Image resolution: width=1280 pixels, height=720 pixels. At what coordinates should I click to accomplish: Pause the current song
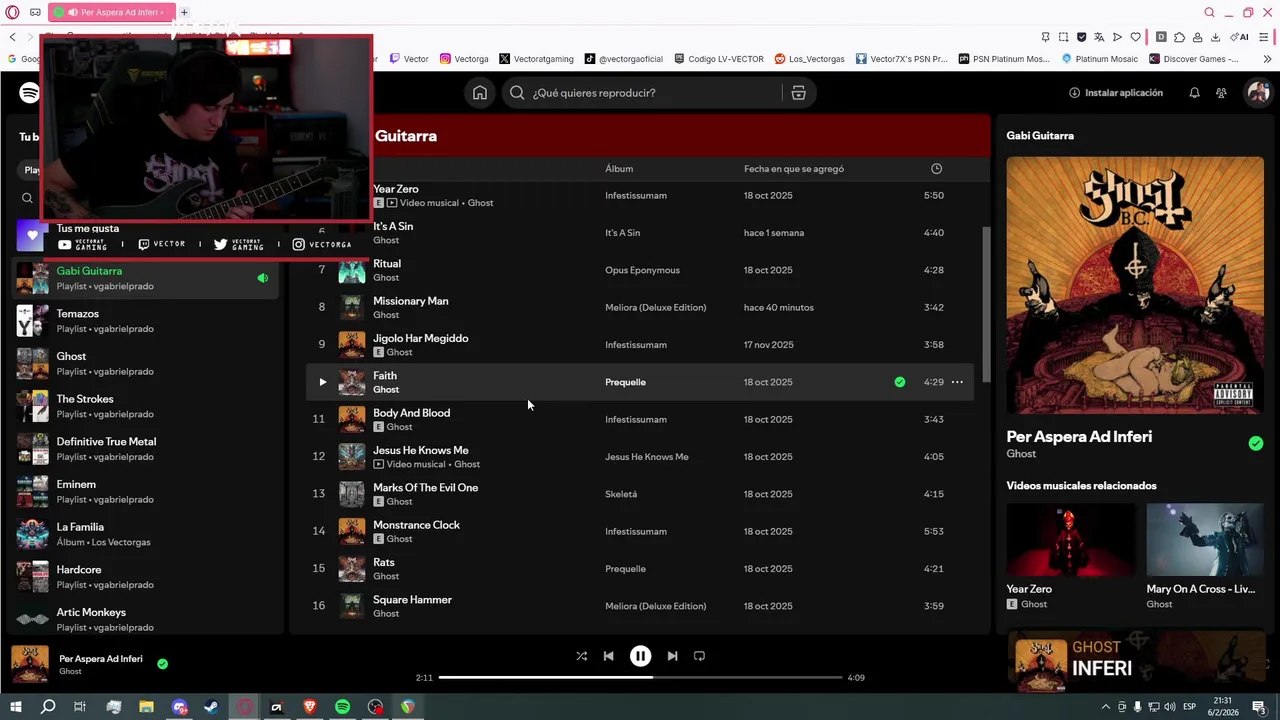(x=640, y=656)
